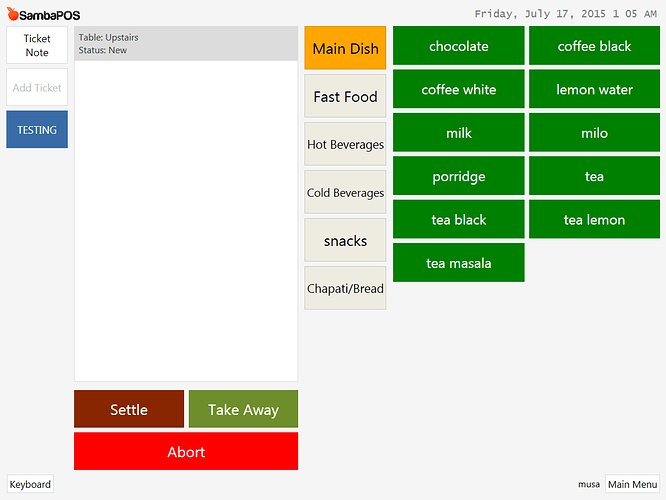The height and width of the screenshot is (500, 666).
Task: Mark the order as Take Away
Action: coord(243,409)
